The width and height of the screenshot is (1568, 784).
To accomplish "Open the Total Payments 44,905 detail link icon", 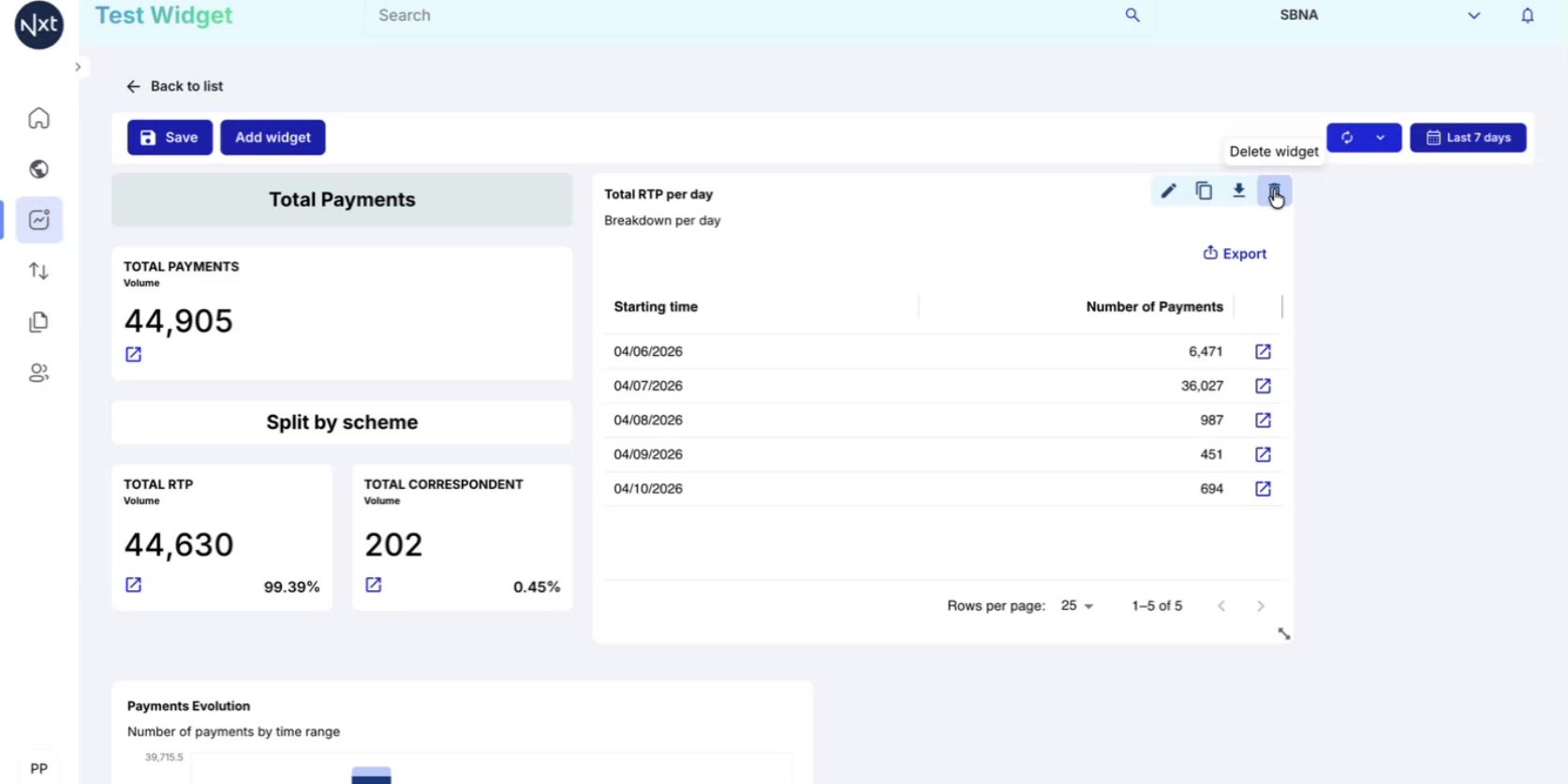I will [133, 354].
